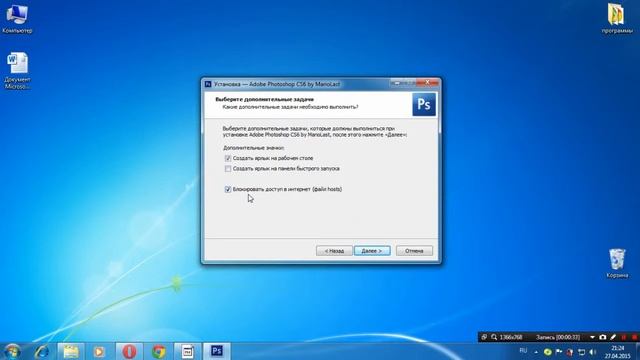Uncheck Создать ярлык на рабочем столе
This screenshot has height=360, width=640.
click(228, 158)
